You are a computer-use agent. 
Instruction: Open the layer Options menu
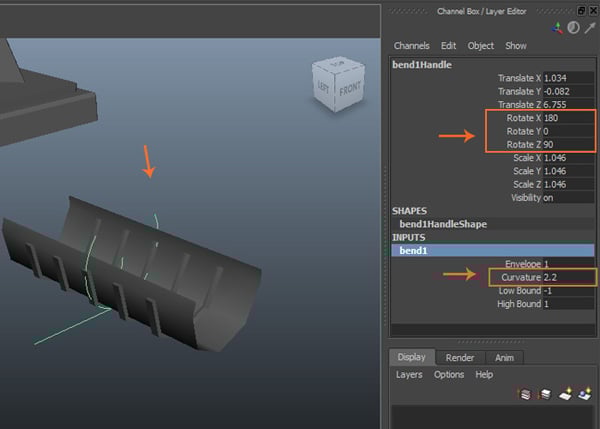tap(449, 374)
